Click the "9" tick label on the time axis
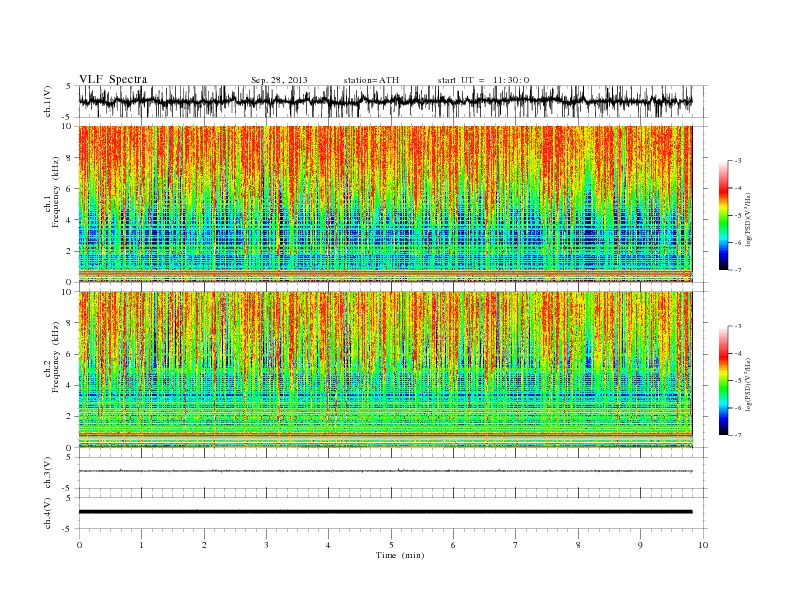The height and width of the screenshot is (612, 792). [x=640, y=545]
